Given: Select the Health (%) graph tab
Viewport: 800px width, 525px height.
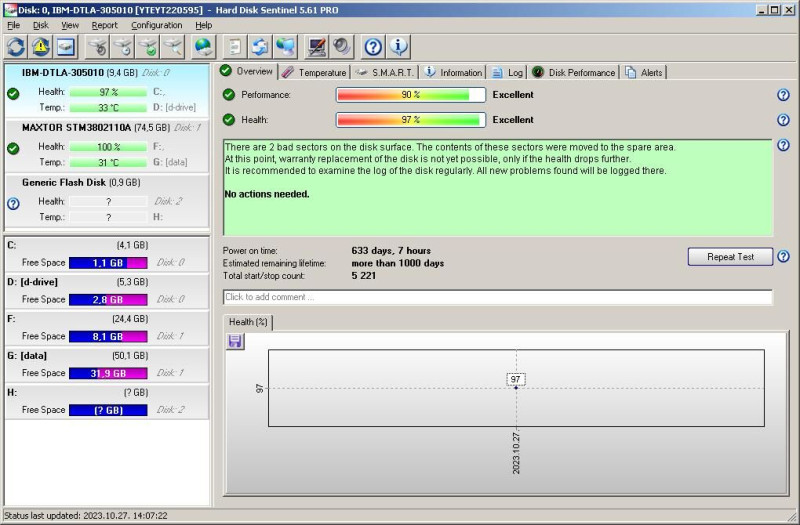Looking at the screenshot, I should click(248, 322).
